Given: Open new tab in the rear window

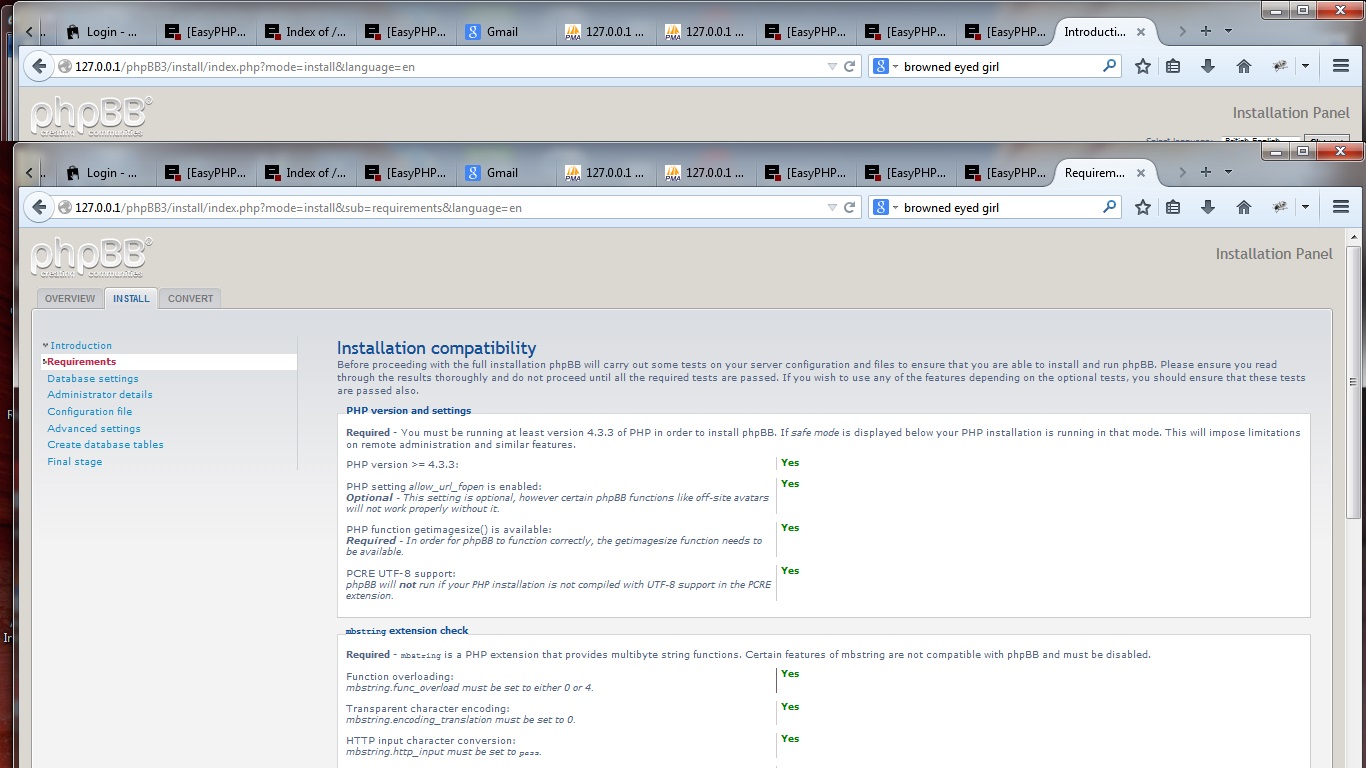Looking at the screenshot, I should tap(1206, 31).
